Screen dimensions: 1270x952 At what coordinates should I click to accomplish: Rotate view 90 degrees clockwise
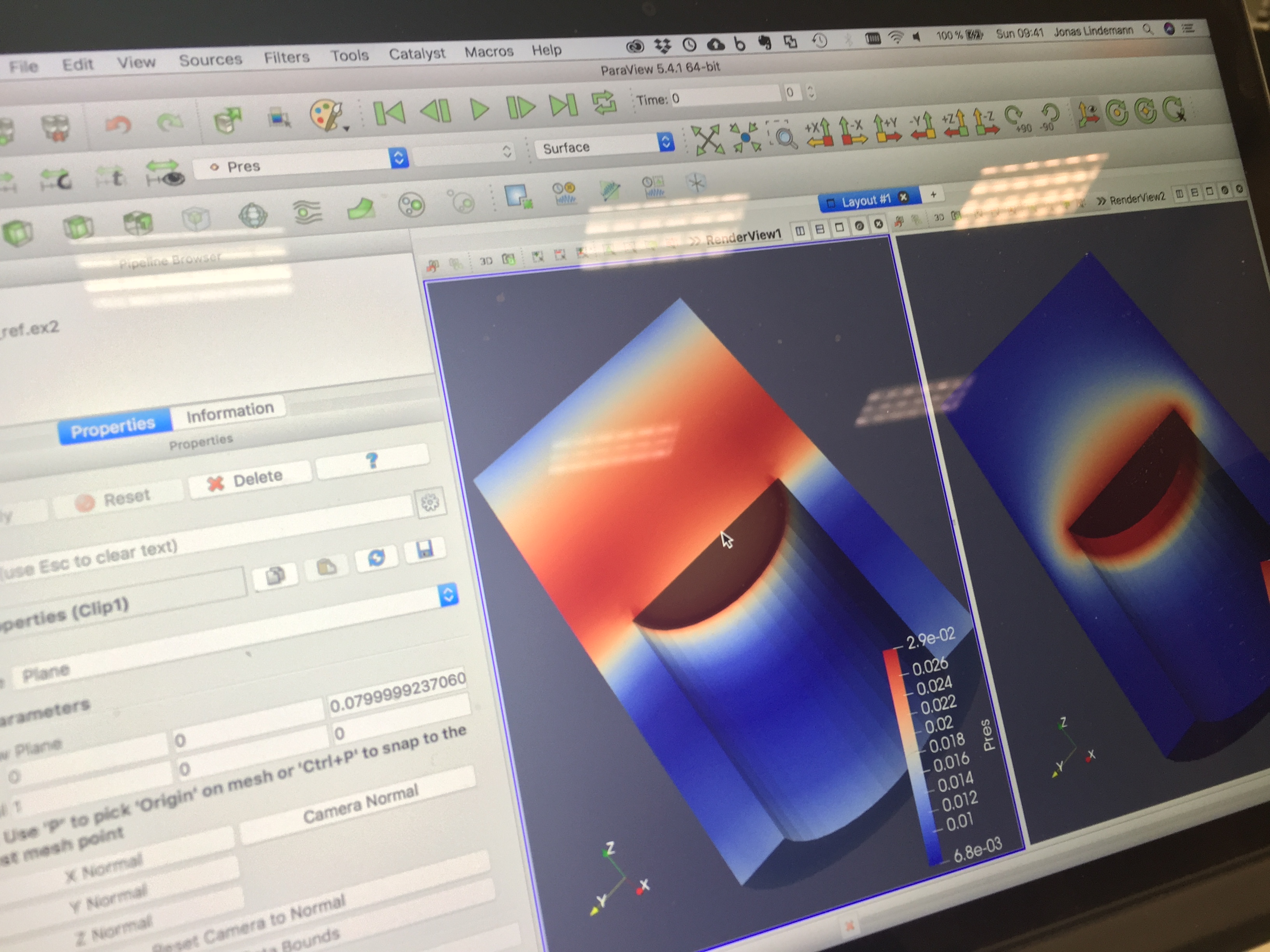(1017, 119)
